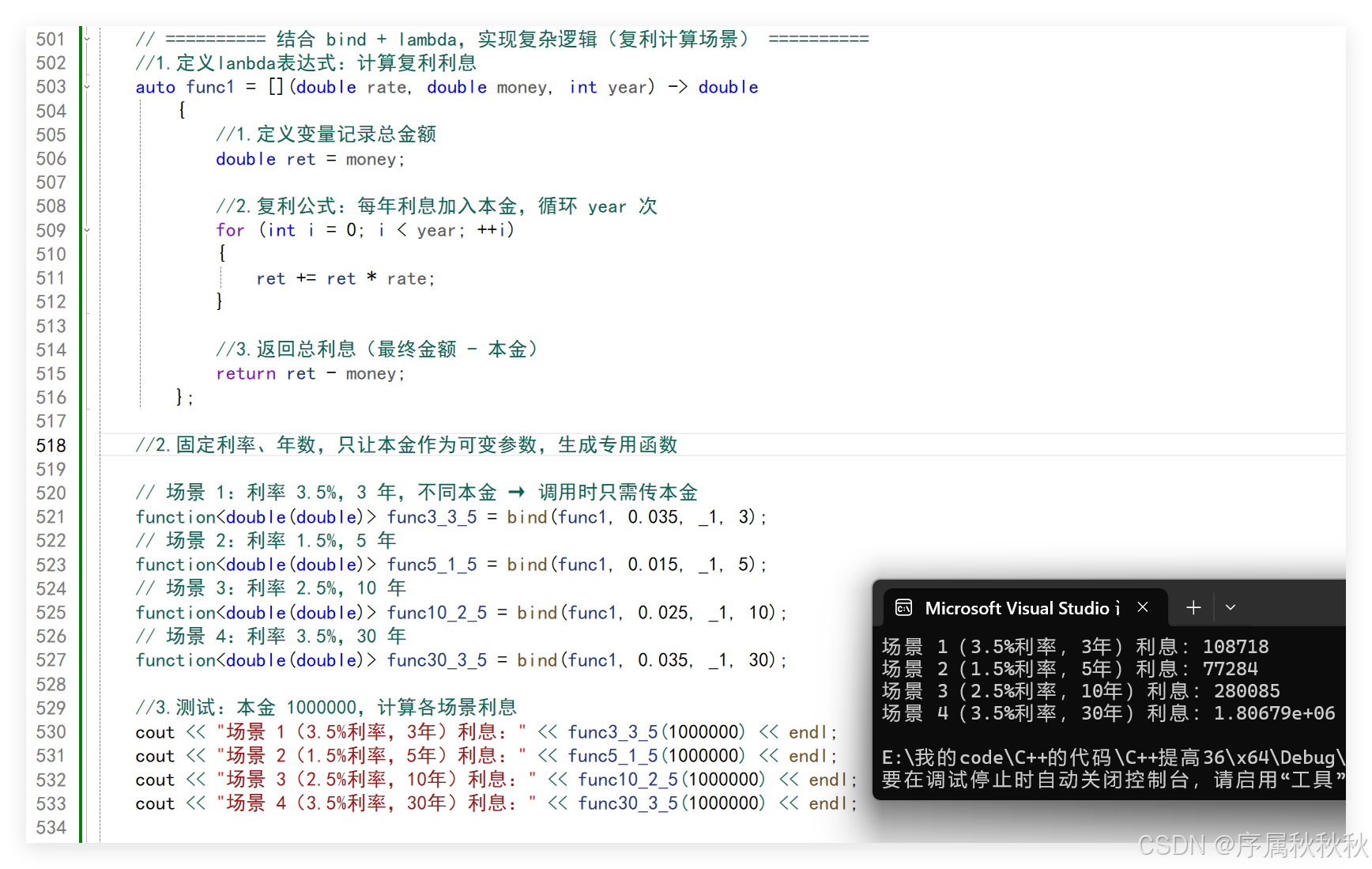Open the console tab dropdown chevron
Screen dimensions: 1372x869
(x=1231, y=607)
